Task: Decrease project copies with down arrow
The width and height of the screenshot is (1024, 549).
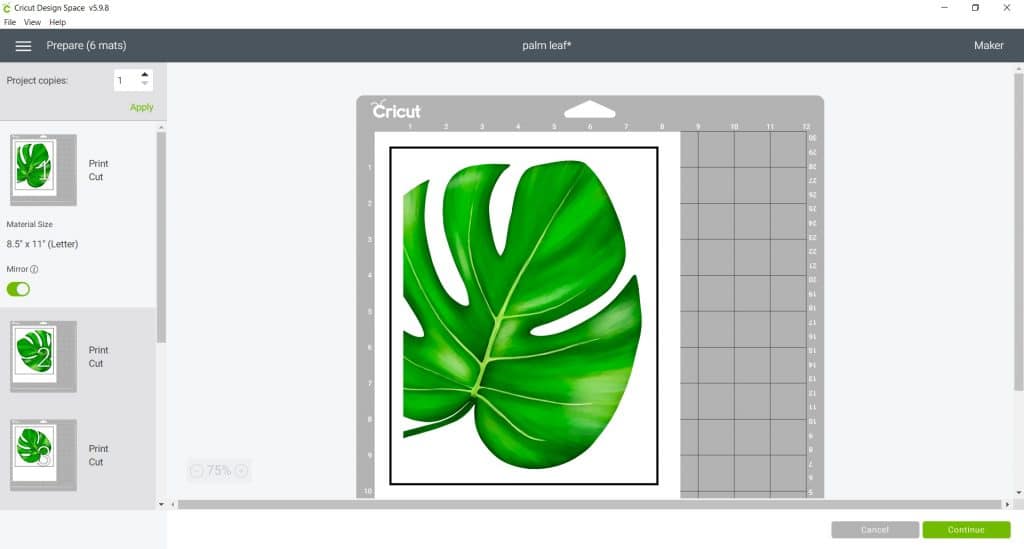Action: click(145, 84)
